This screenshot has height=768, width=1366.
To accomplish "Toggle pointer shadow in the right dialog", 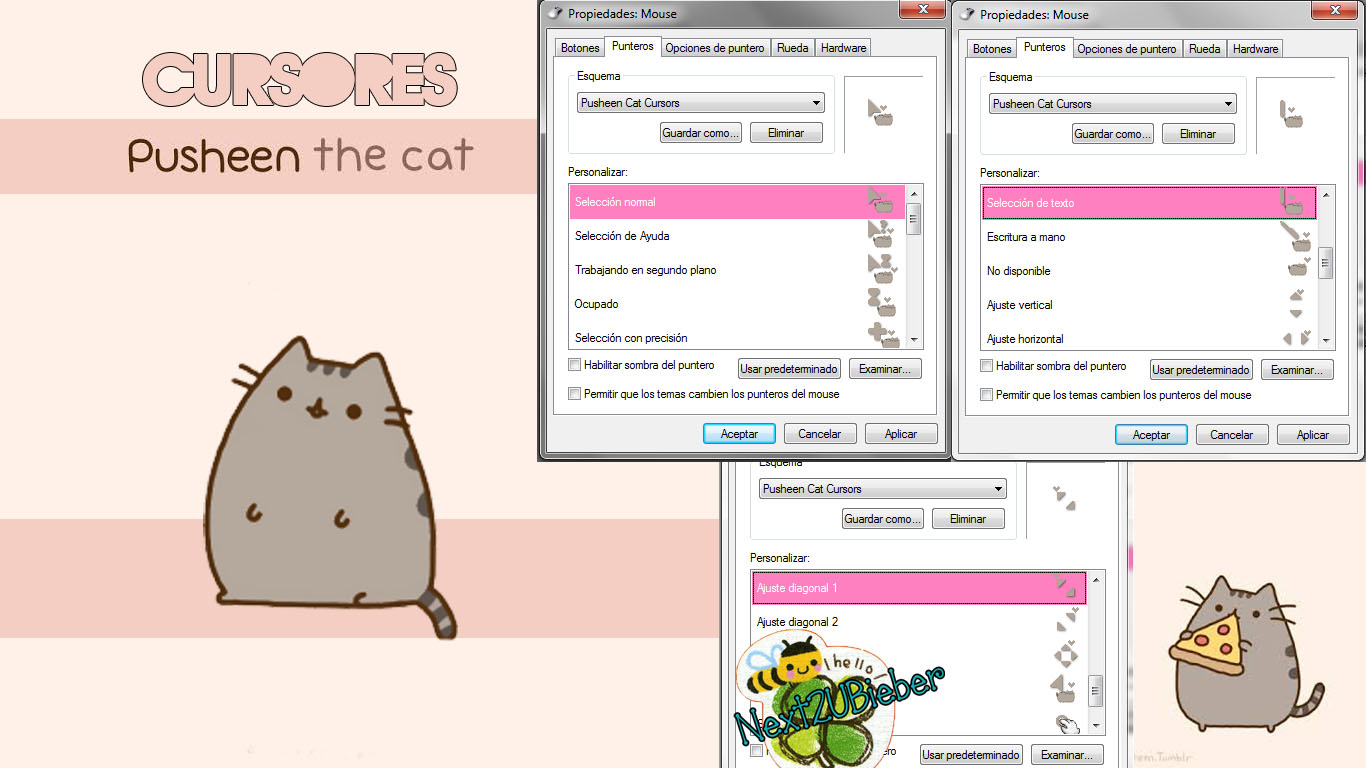I will (986, 365).
